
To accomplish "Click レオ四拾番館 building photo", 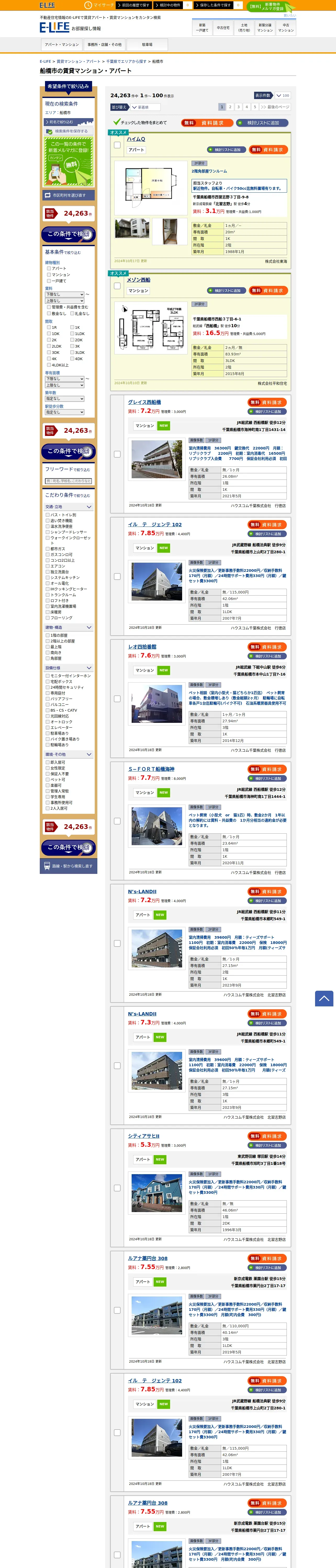I will point(157,704).
